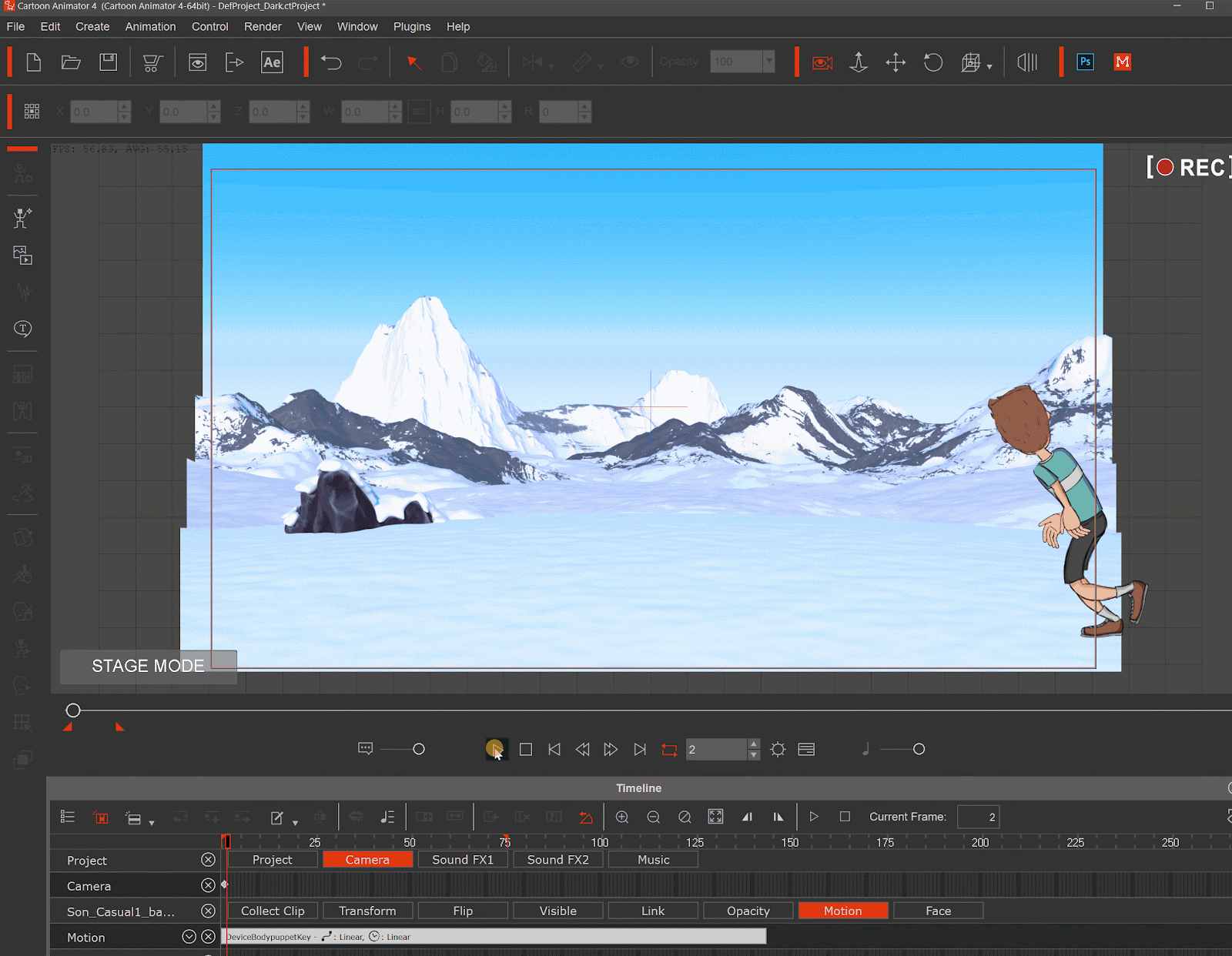The width and height of the screenshot is (1232, 956).
Task: Open the Render menu
Action: 263,26
